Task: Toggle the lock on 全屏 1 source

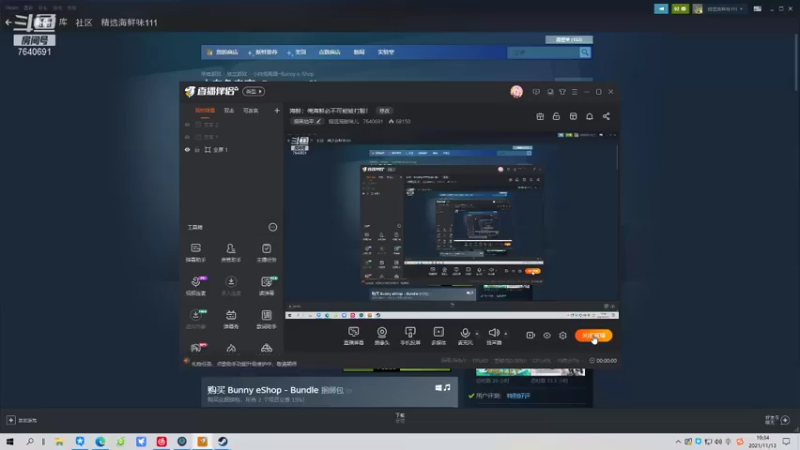Action: tap(197, 149)
